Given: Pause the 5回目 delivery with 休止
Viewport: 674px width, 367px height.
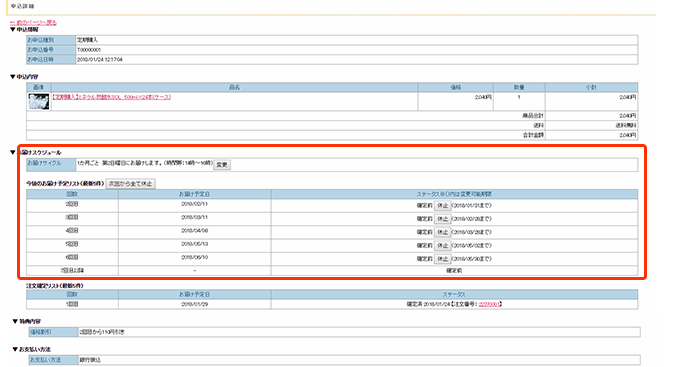Looking at the screenshot, I should pyautogui.click(x=442, y=246).
